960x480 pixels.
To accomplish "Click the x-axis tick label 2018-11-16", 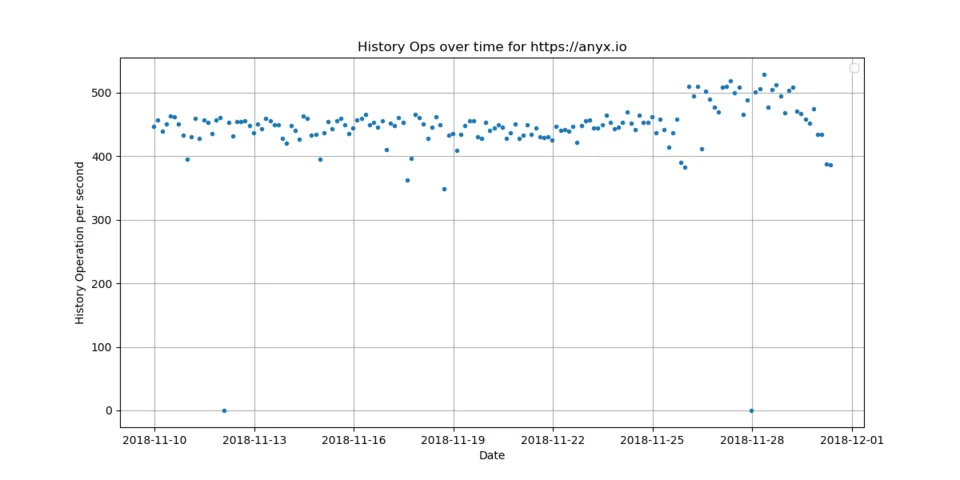I will (354, 440).
